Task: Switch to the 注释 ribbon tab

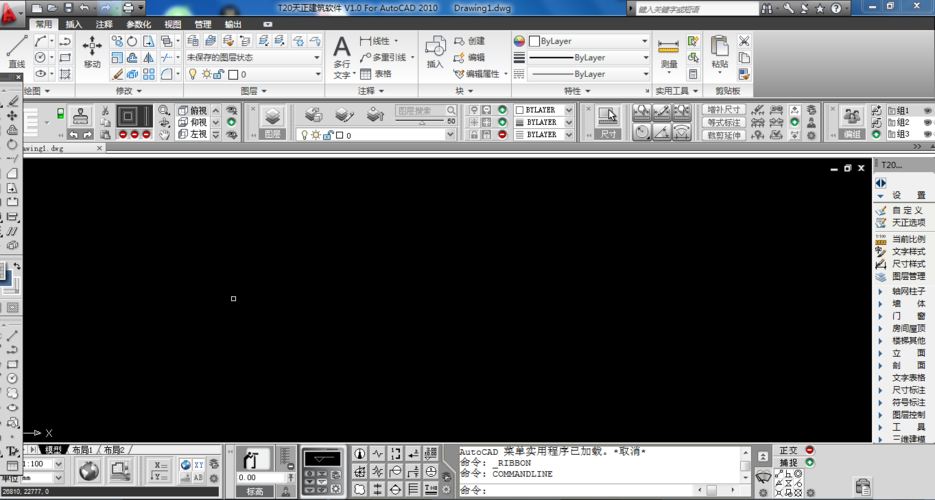Action: click(104, 24)
